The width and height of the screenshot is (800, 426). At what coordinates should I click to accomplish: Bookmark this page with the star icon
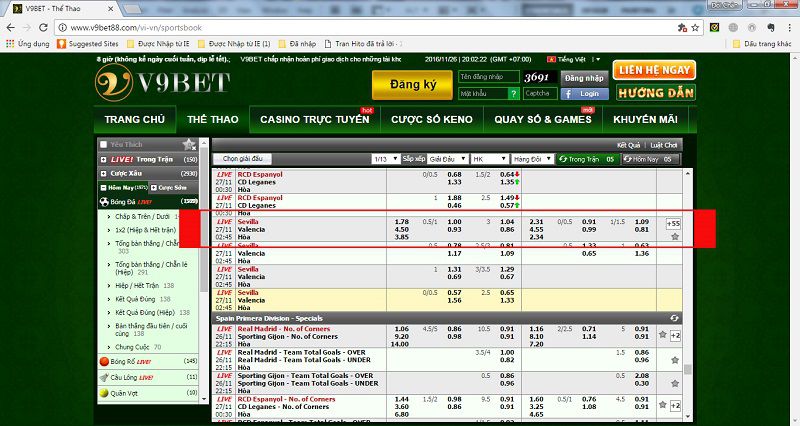point(695,28)
